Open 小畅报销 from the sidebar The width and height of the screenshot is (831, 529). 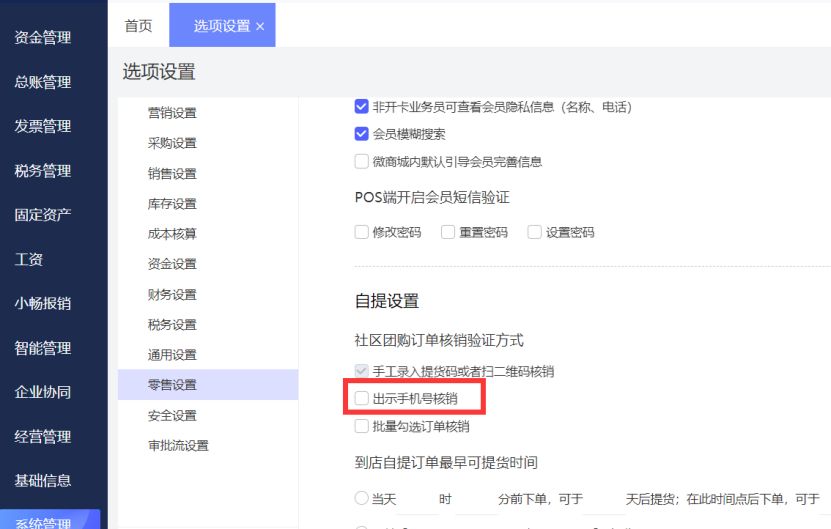[x=43, y=304]
